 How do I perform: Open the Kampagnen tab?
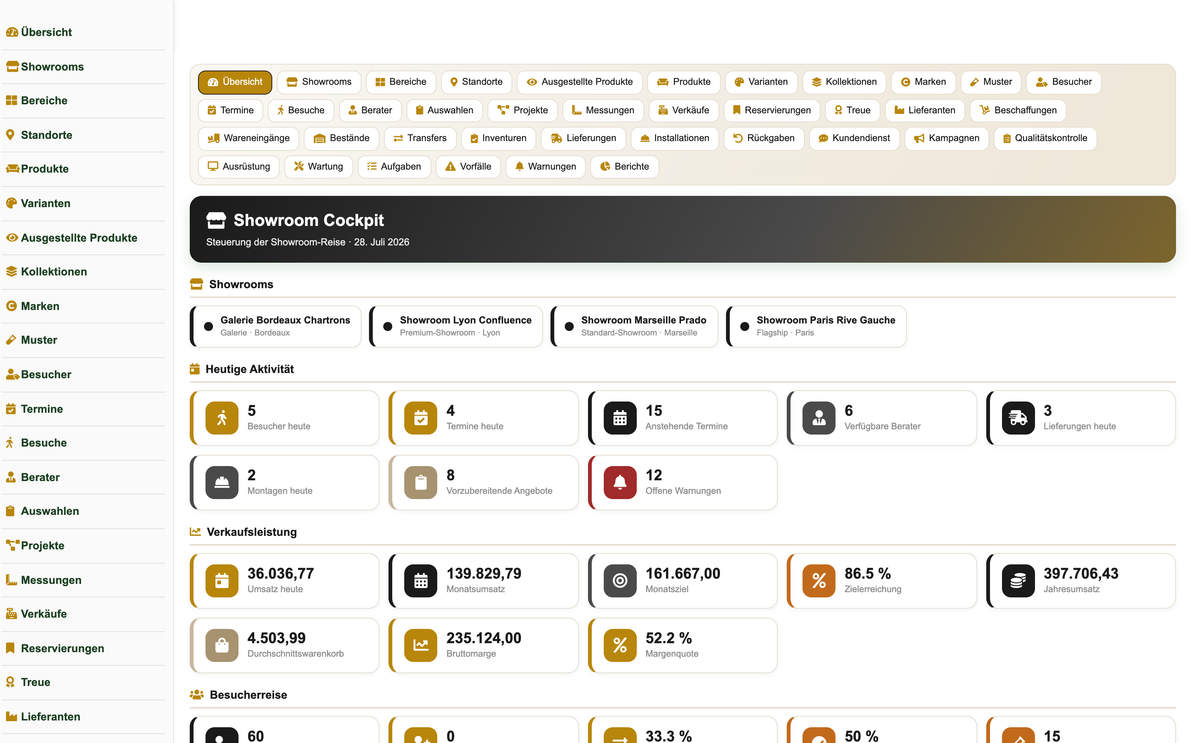(946, 138)
